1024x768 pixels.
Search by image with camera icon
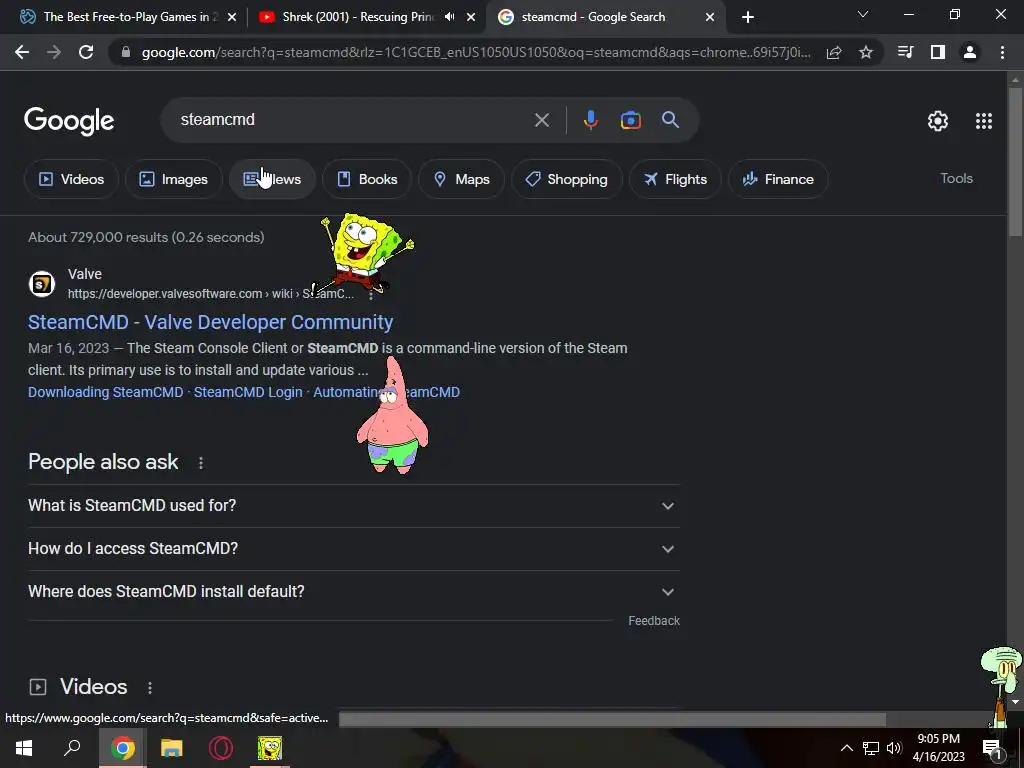[630, 120]
